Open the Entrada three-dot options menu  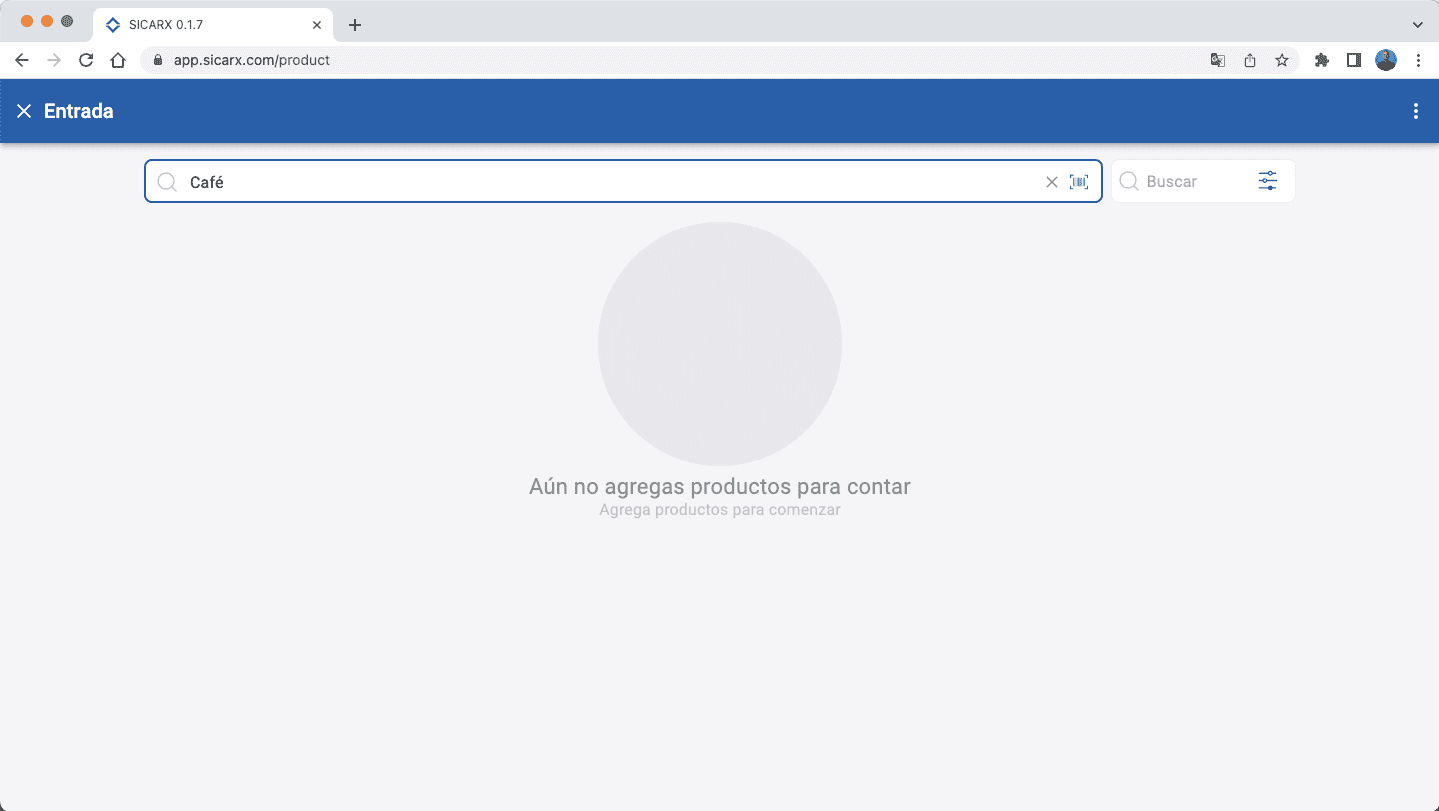coord(1415,111)
